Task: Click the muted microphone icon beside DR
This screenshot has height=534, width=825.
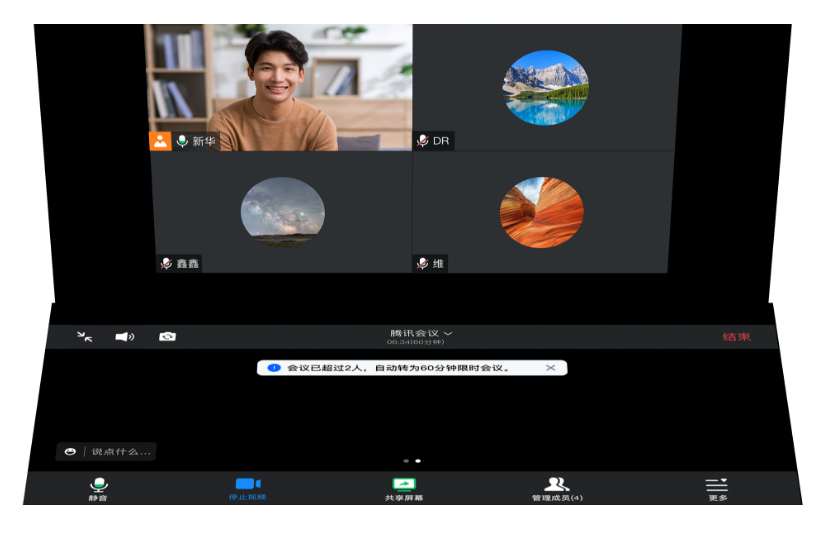Action: pos(422,141)
